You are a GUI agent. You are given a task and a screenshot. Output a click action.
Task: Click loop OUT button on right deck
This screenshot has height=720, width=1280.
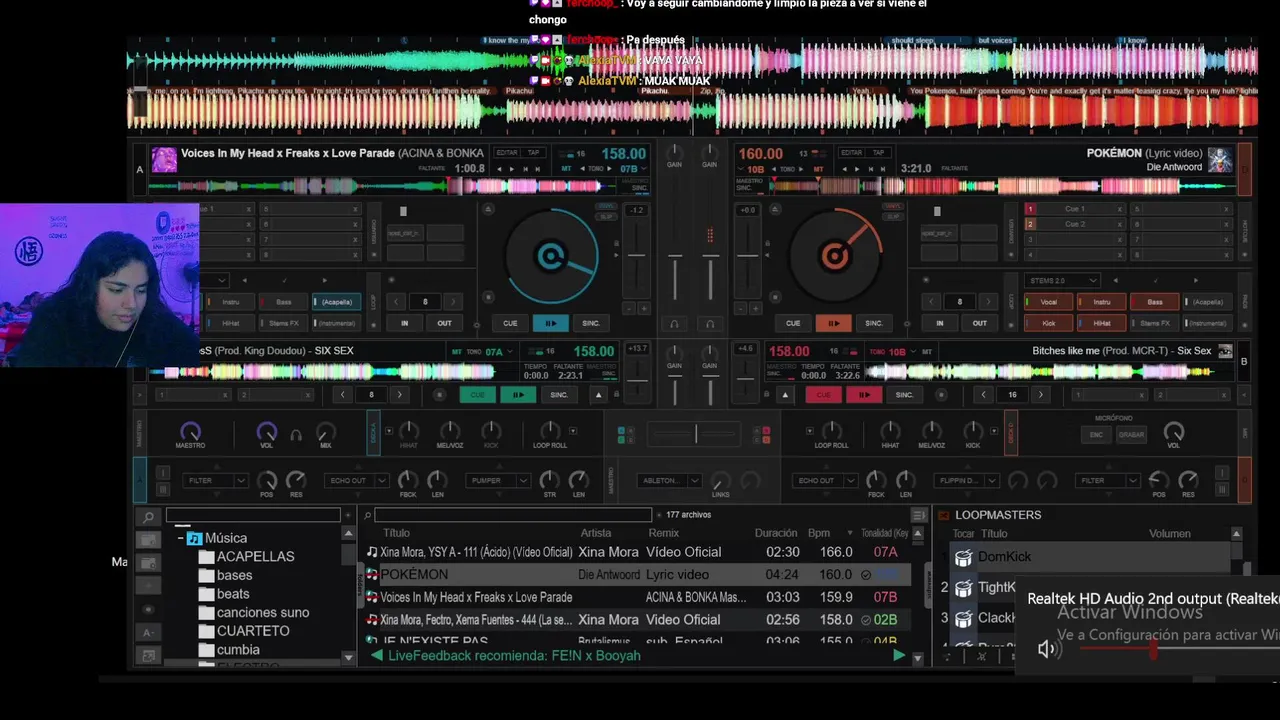tap(980, 323)
